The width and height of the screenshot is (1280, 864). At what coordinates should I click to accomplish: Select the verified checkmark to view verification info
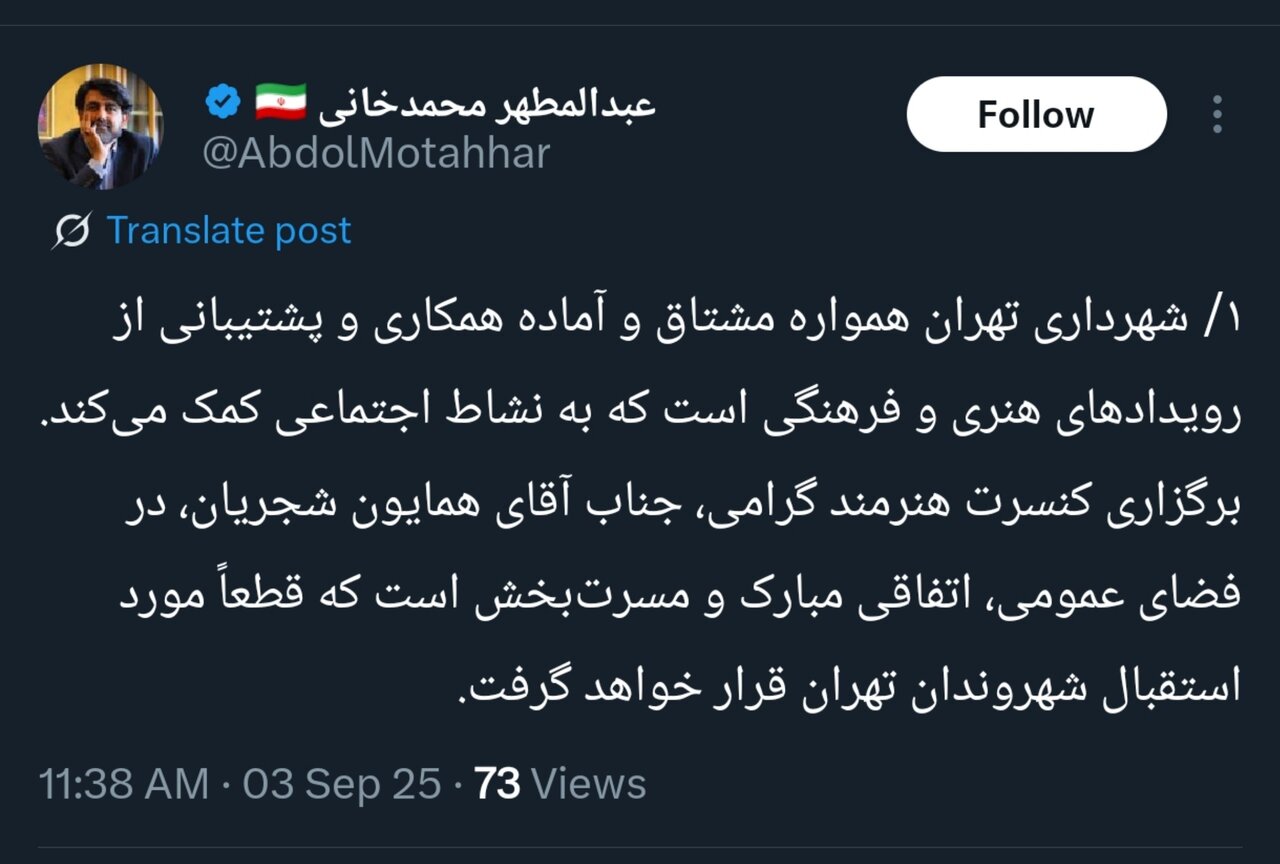pyautogui.click(x=220, y=99)
